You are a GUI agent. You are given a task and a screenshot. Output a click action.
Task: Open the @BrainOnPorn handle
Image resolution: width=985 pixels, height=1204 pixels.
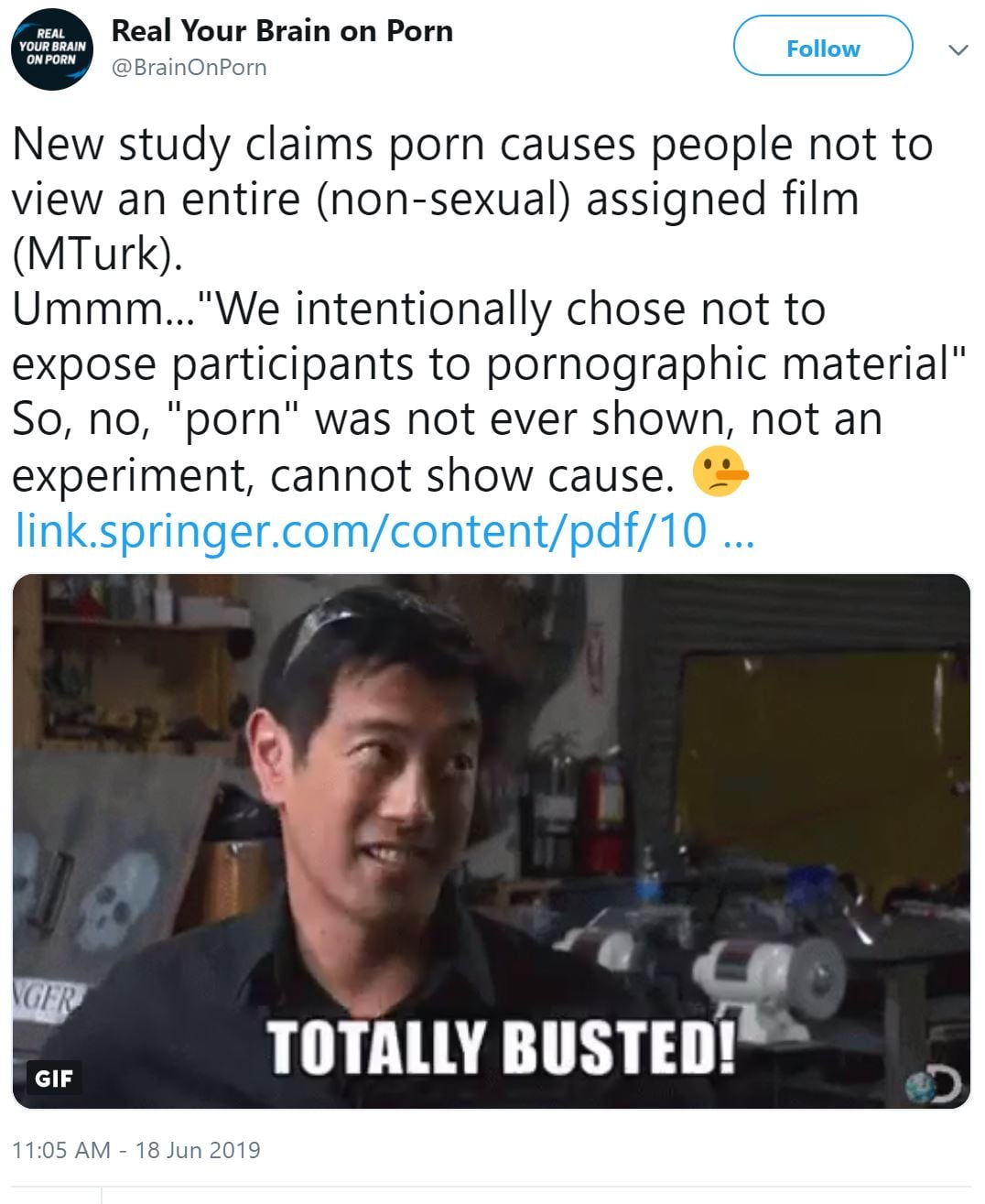pyautogui.click(x=189, y=68)
